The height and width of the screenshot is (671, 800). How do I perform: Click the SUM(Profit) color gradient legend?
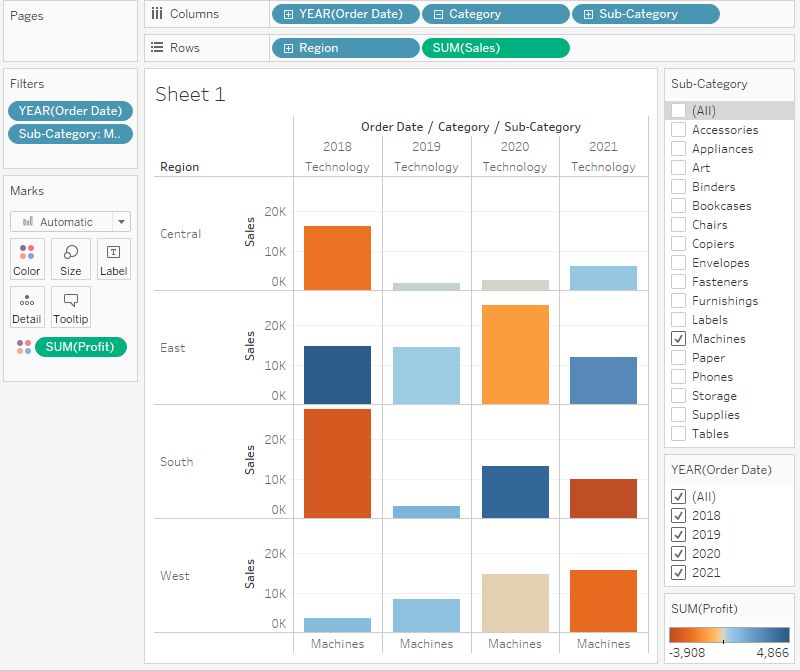(x=729, y=634)
